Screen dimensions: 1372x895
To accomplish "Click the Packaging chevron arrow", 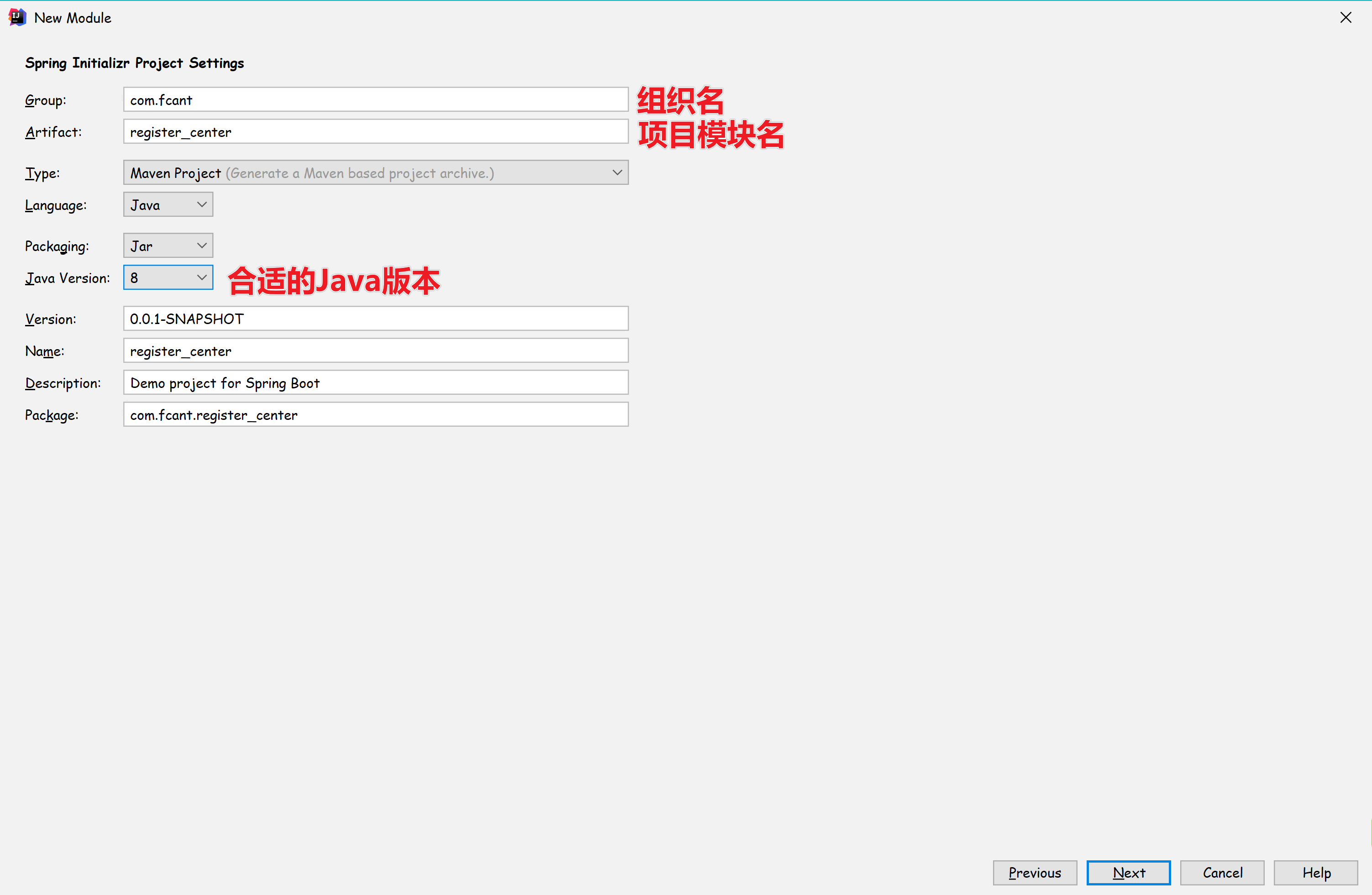I will [x=201, y=246].
